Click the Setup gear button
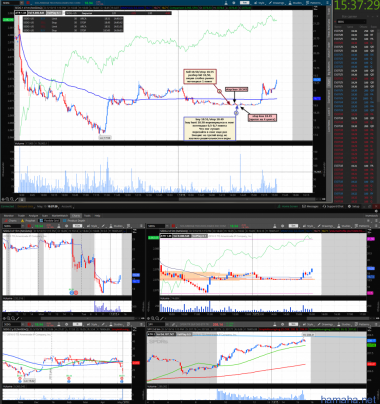Viewport: 380px width, 404px height. (x=354, y=206)
